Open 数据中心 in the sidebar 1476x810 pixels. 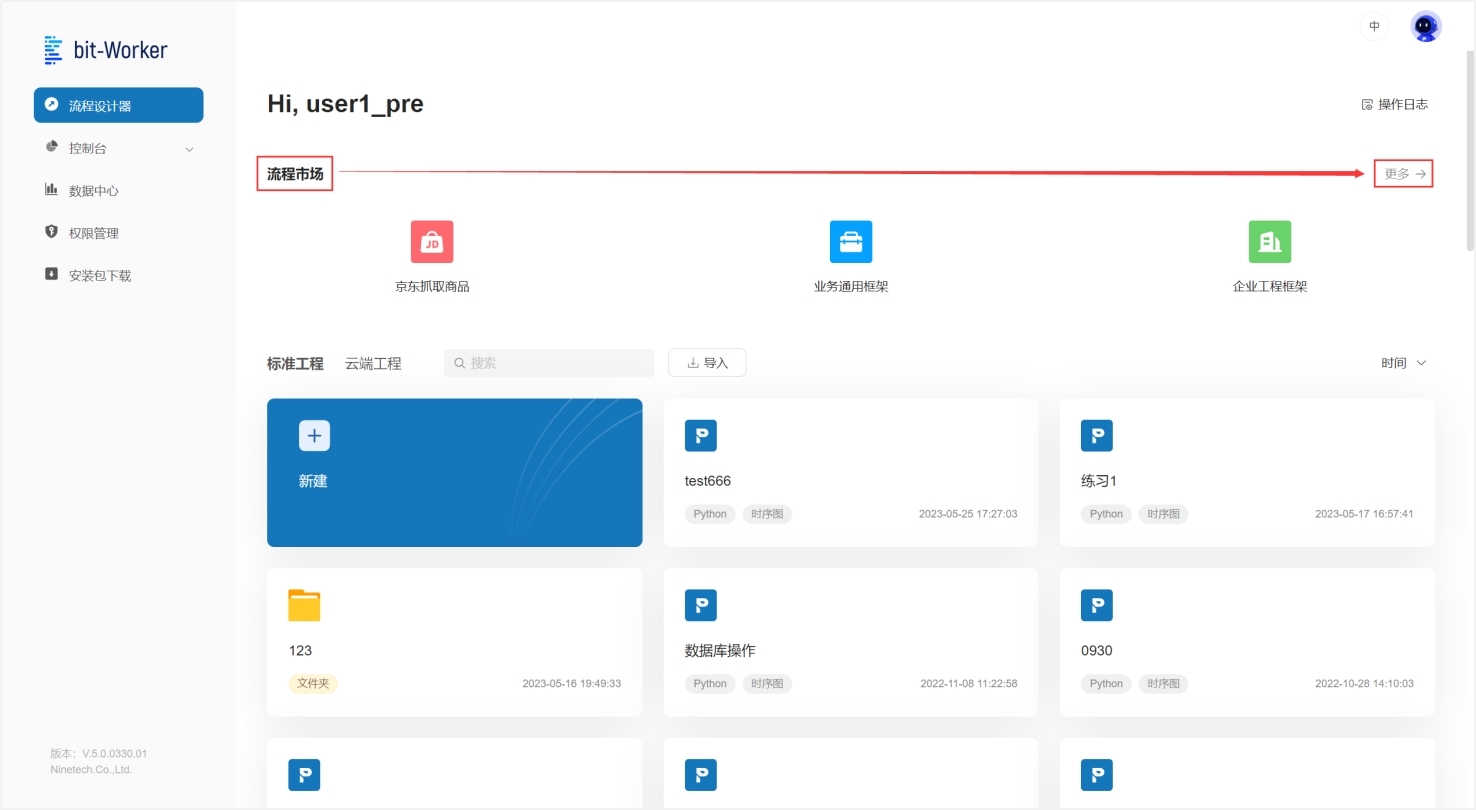click(93, 191)
